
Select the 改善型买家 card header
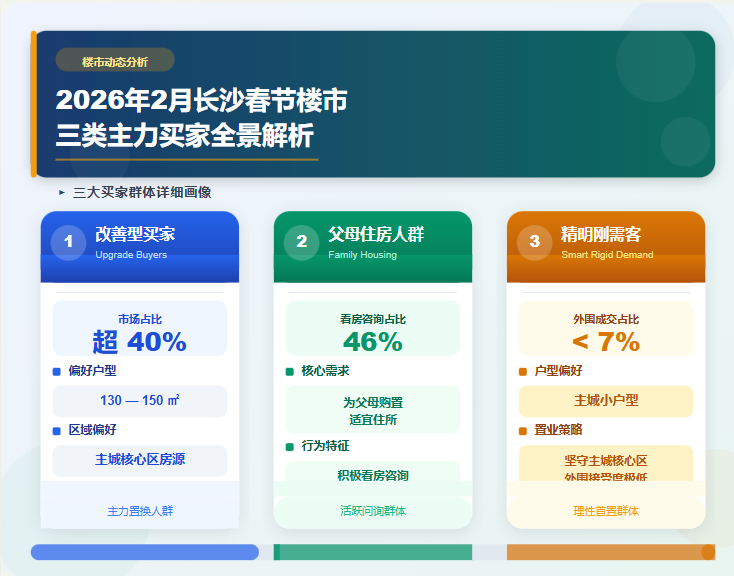pos(140,247)
